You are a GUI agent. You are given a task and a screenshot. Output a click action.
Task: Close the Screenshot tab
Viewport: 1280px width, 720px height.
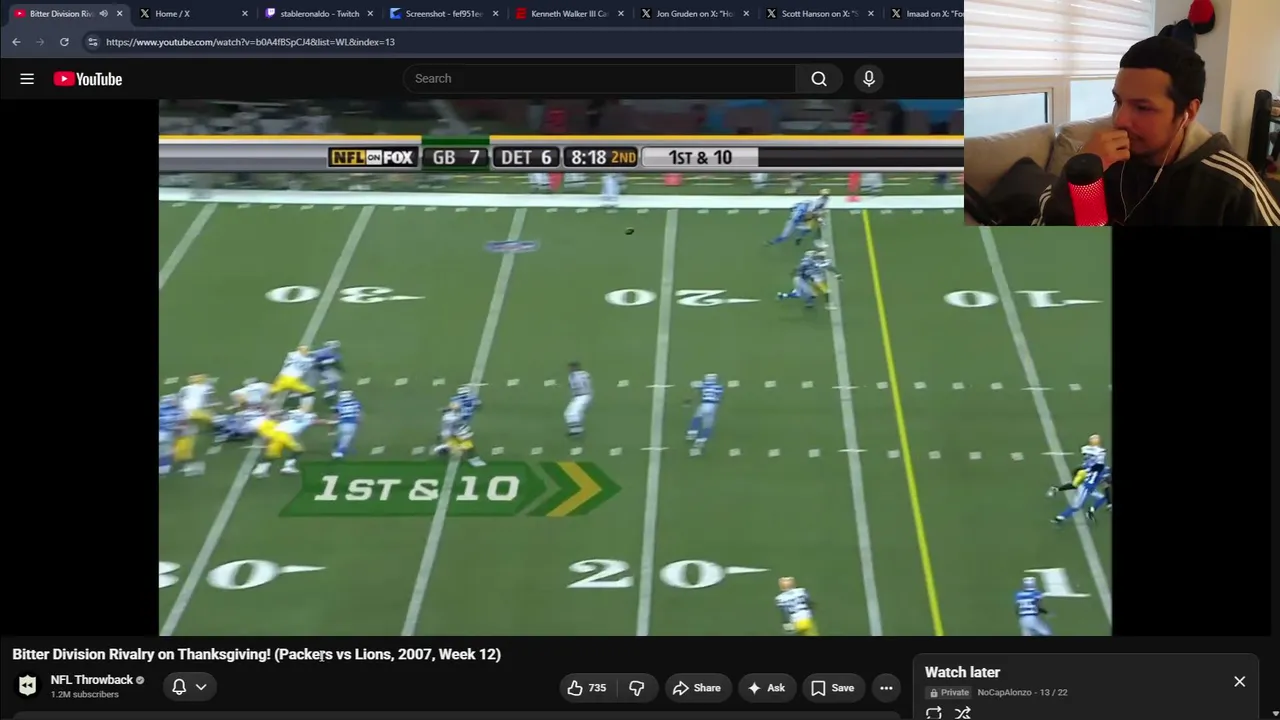(495, 14)
